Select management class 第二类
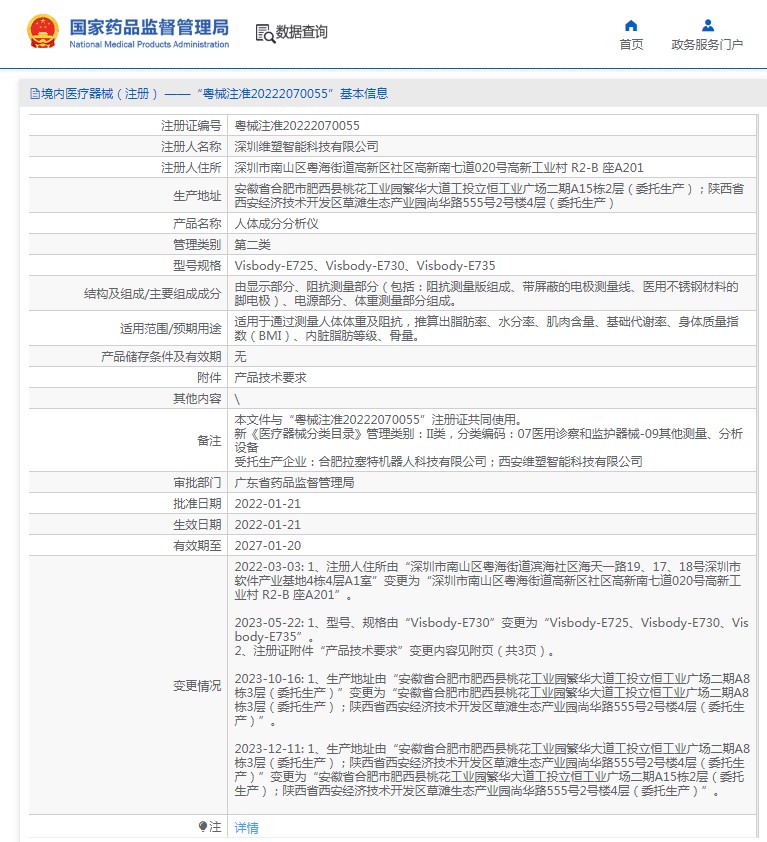 tap(252, 244)
